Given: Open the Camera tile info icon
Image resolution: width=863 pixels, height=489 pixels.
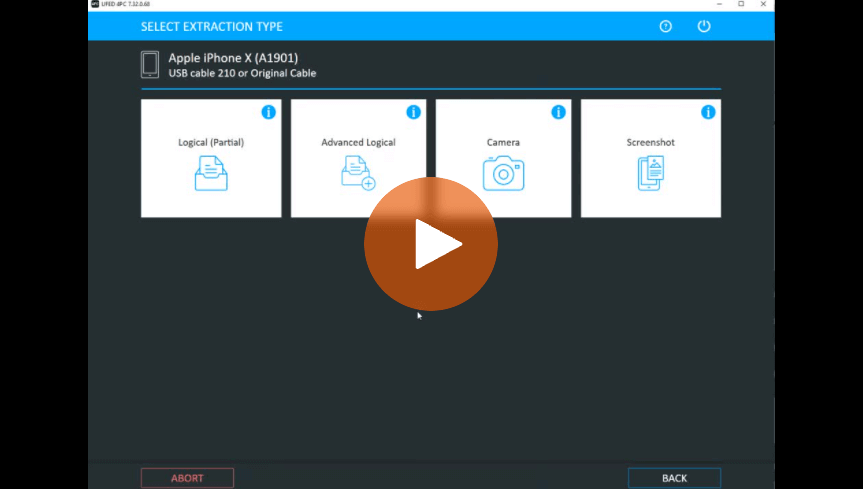Looking at the screenshot, I should [558, 112].
